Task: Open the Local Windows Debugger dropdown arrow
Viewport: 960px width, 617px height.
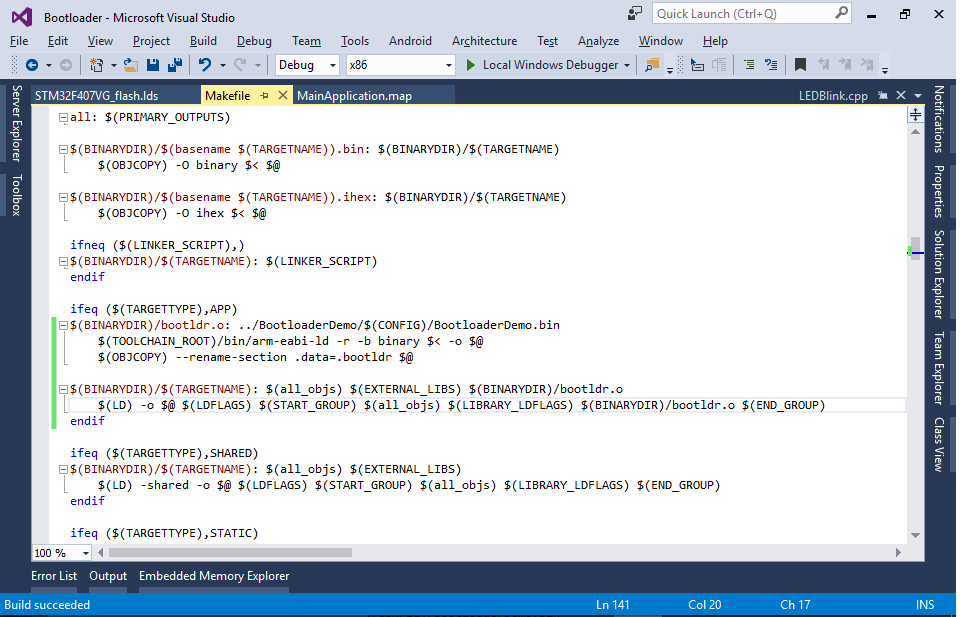Action: (627, 65)
